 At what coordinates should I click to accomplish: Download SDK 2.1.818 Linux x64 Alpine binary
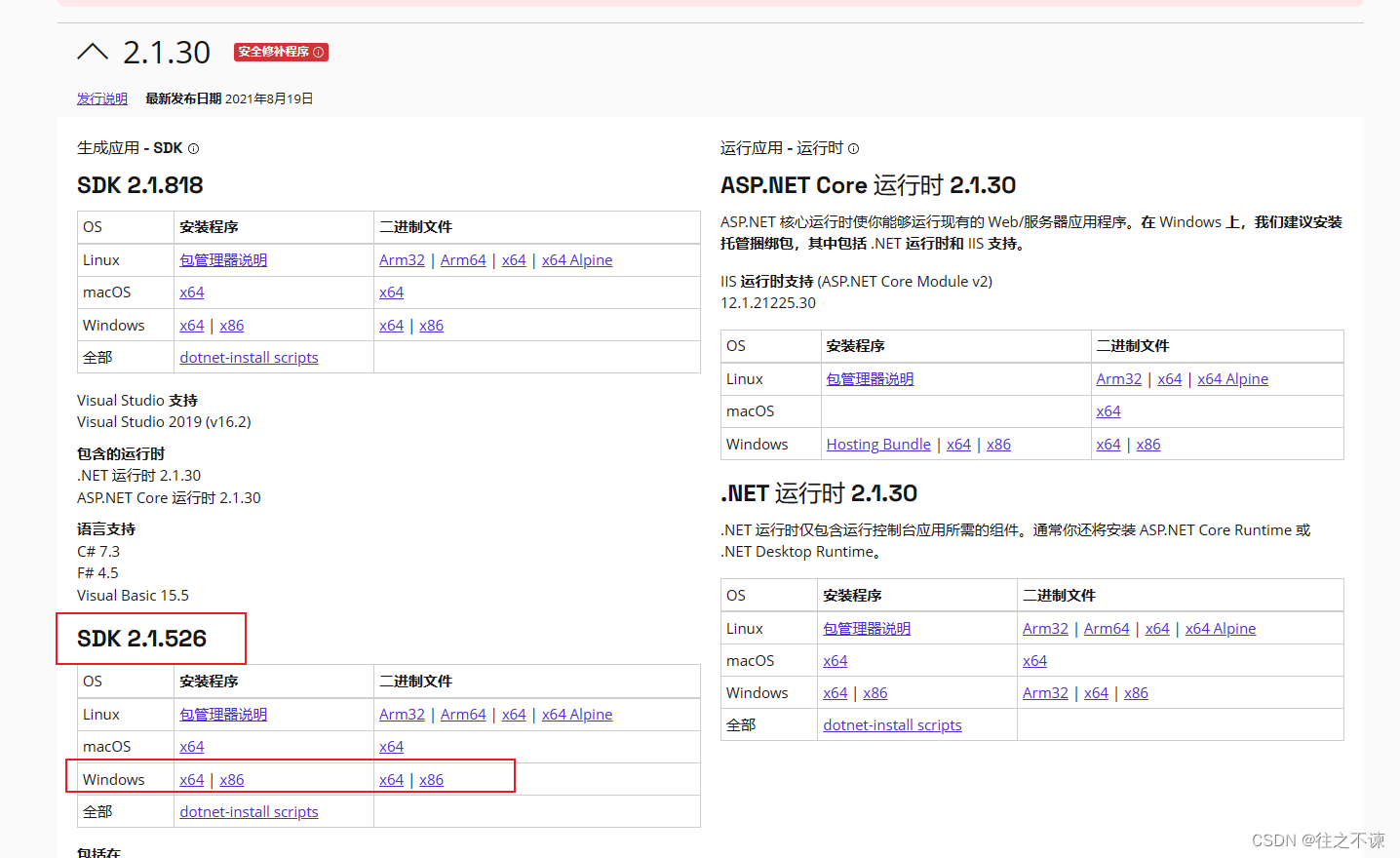tap(577, 260)
